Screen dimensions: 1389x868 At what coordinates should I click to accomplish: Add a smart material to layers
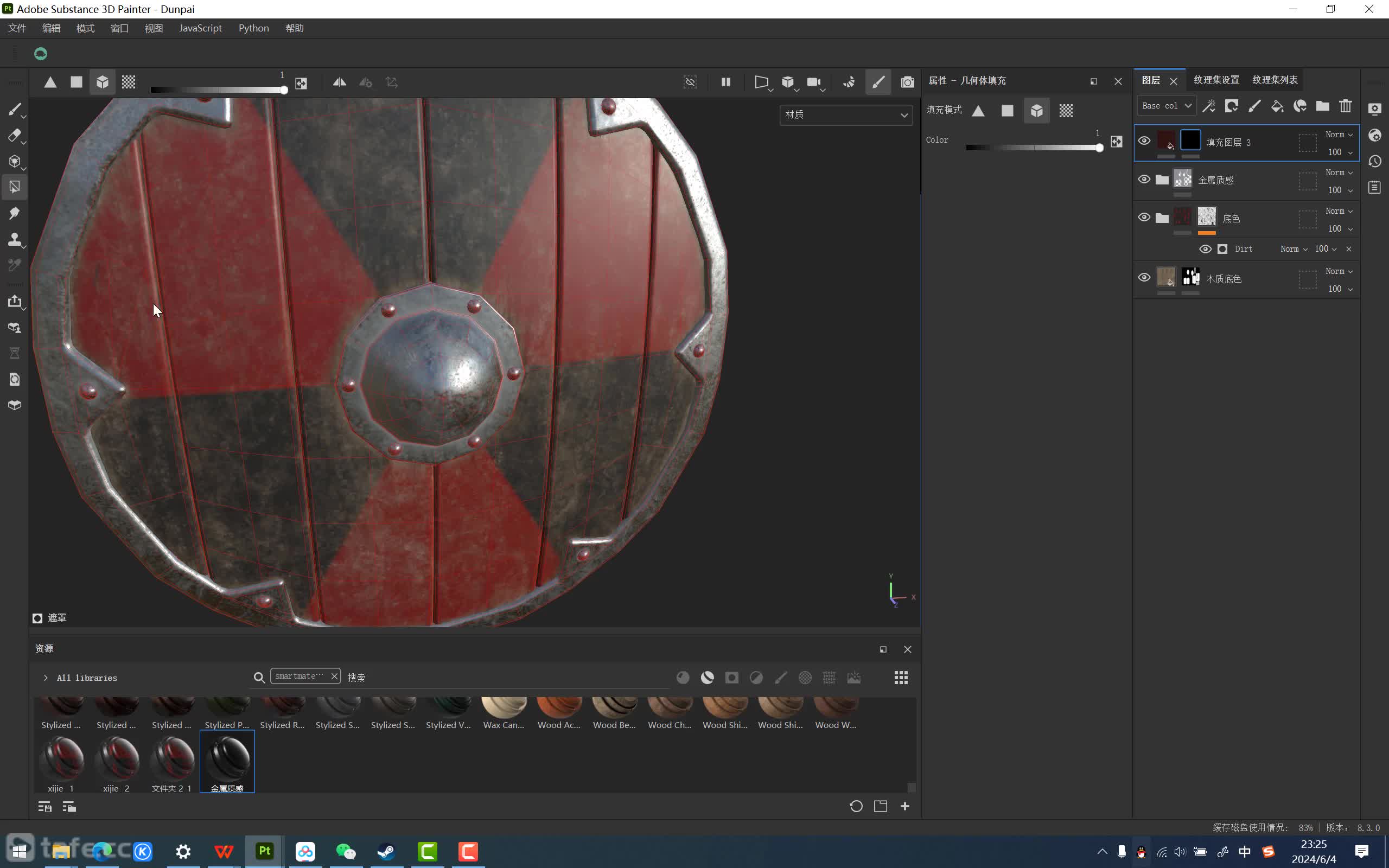1300,106
